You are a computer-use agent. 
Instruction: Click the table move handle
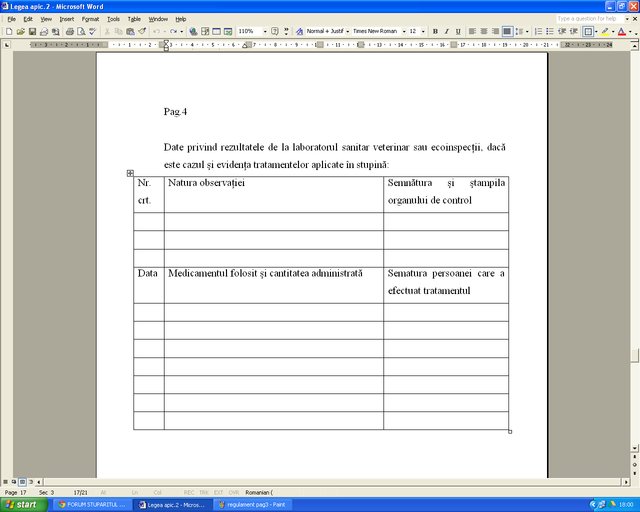pyautogui.click(x=130, y=173)
